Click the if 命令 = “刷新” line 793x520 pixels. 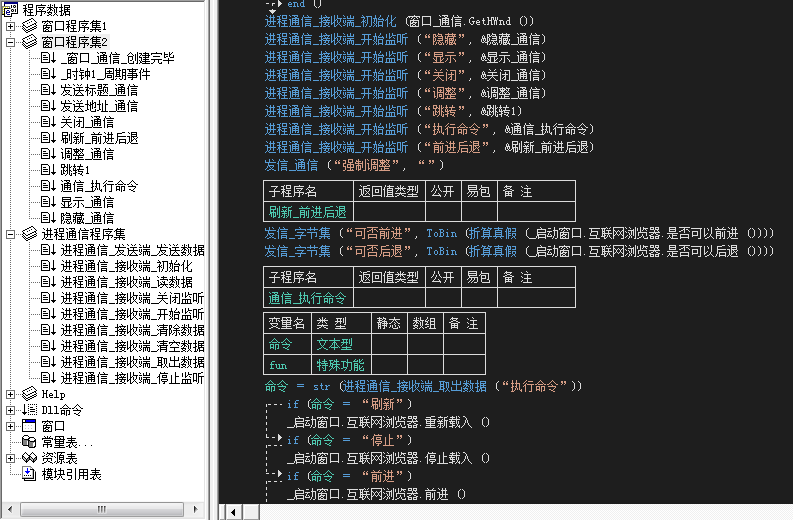pos(349,404)
